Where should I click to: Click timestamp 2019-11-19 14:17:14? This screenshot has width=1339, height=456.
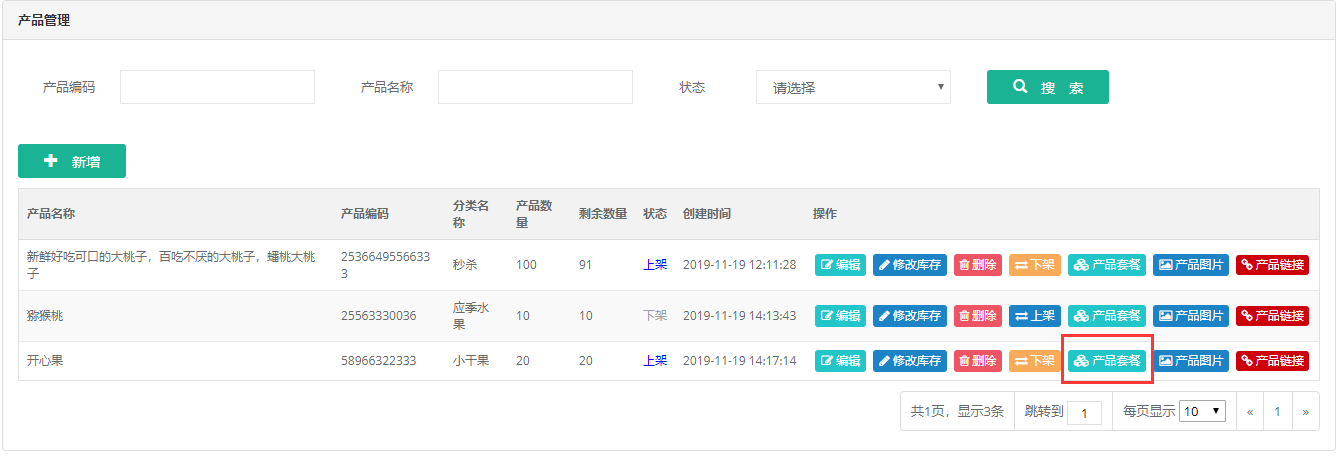tap(740, 361)
